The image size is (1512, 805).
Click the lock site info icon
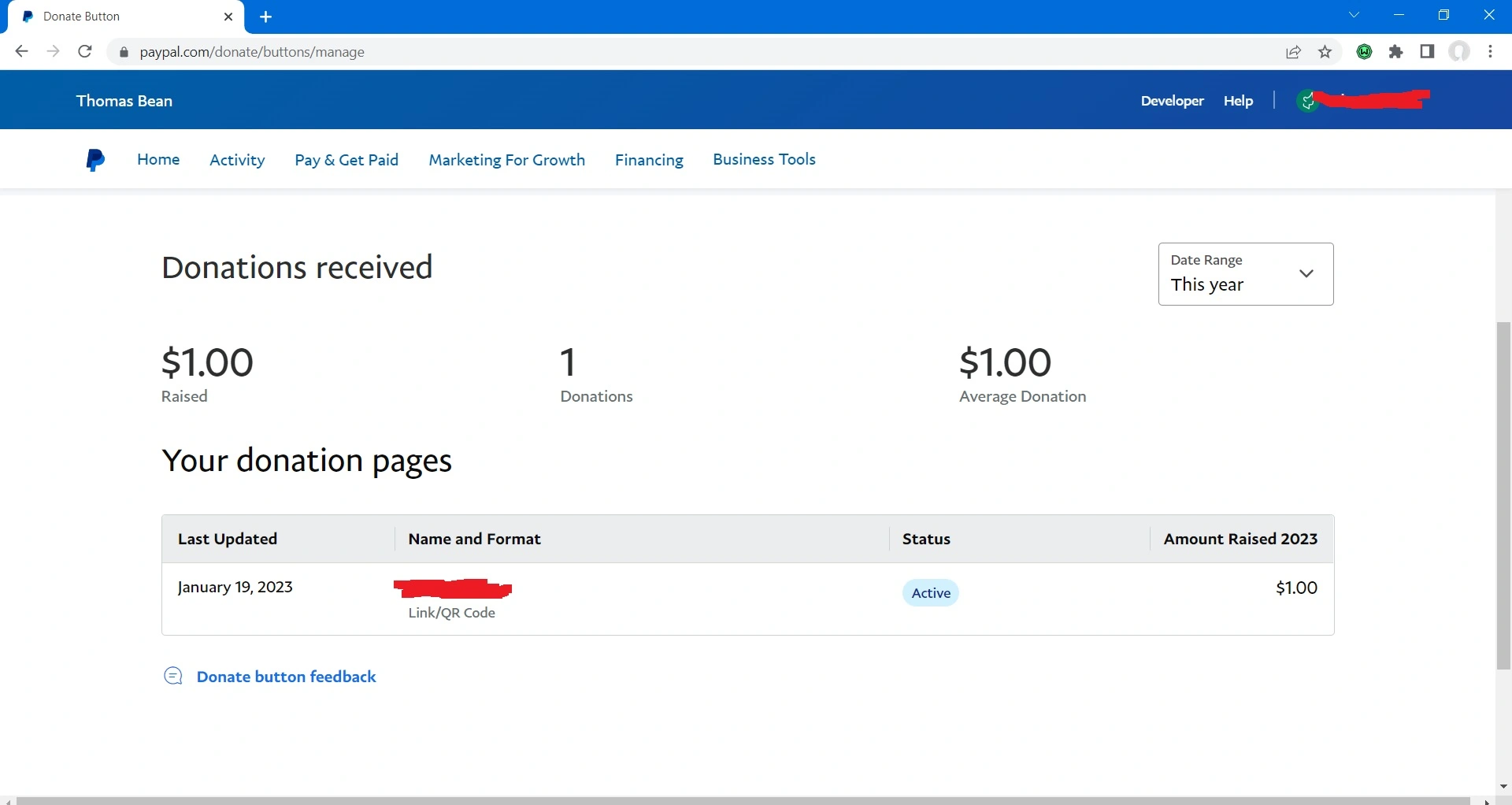123,53
